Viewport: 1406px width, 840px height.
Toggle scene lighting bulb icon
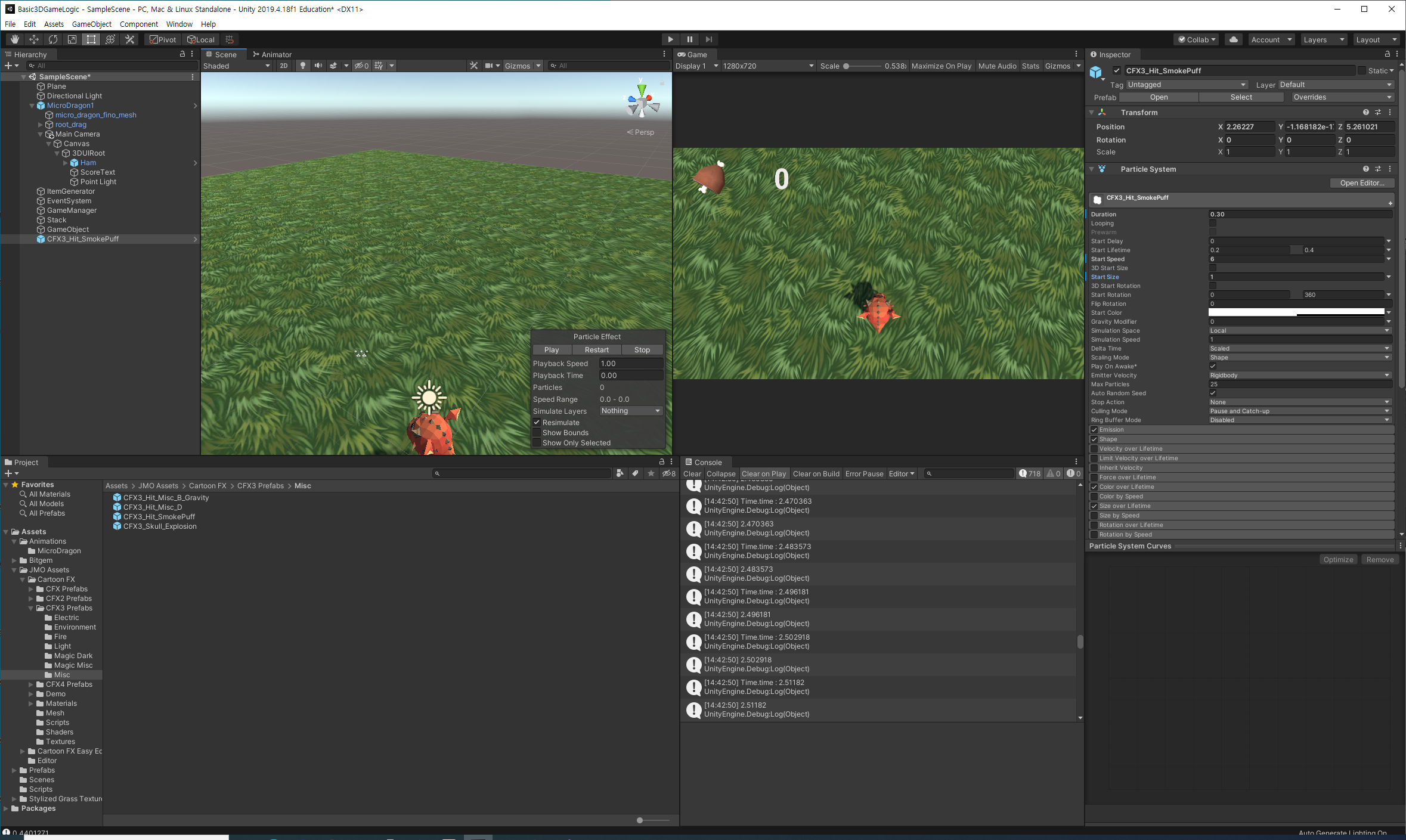coord(303,66)
